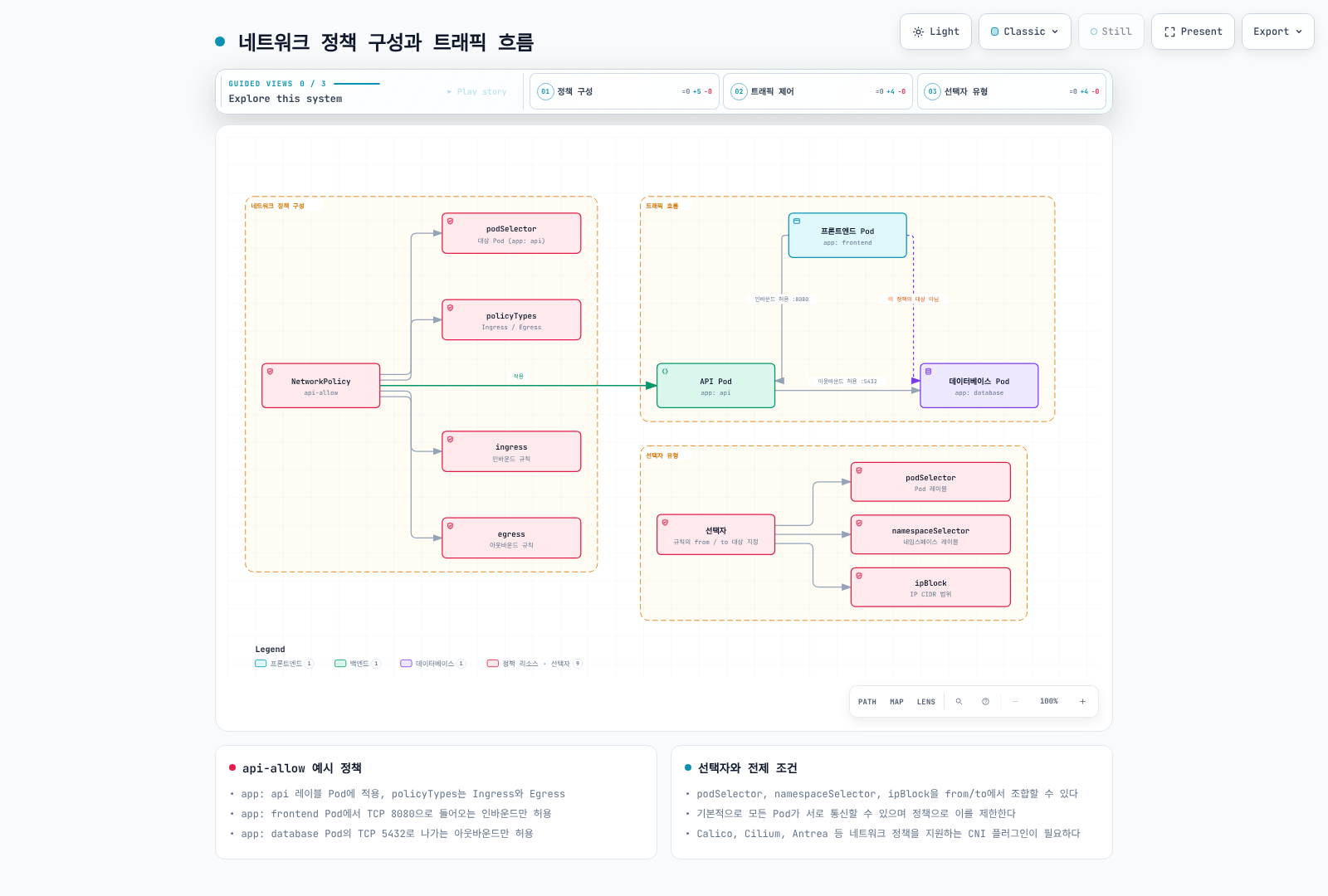Click database icon on 데이터베이스 Pod node
The image size is (1328, 896).
[929, 372]
